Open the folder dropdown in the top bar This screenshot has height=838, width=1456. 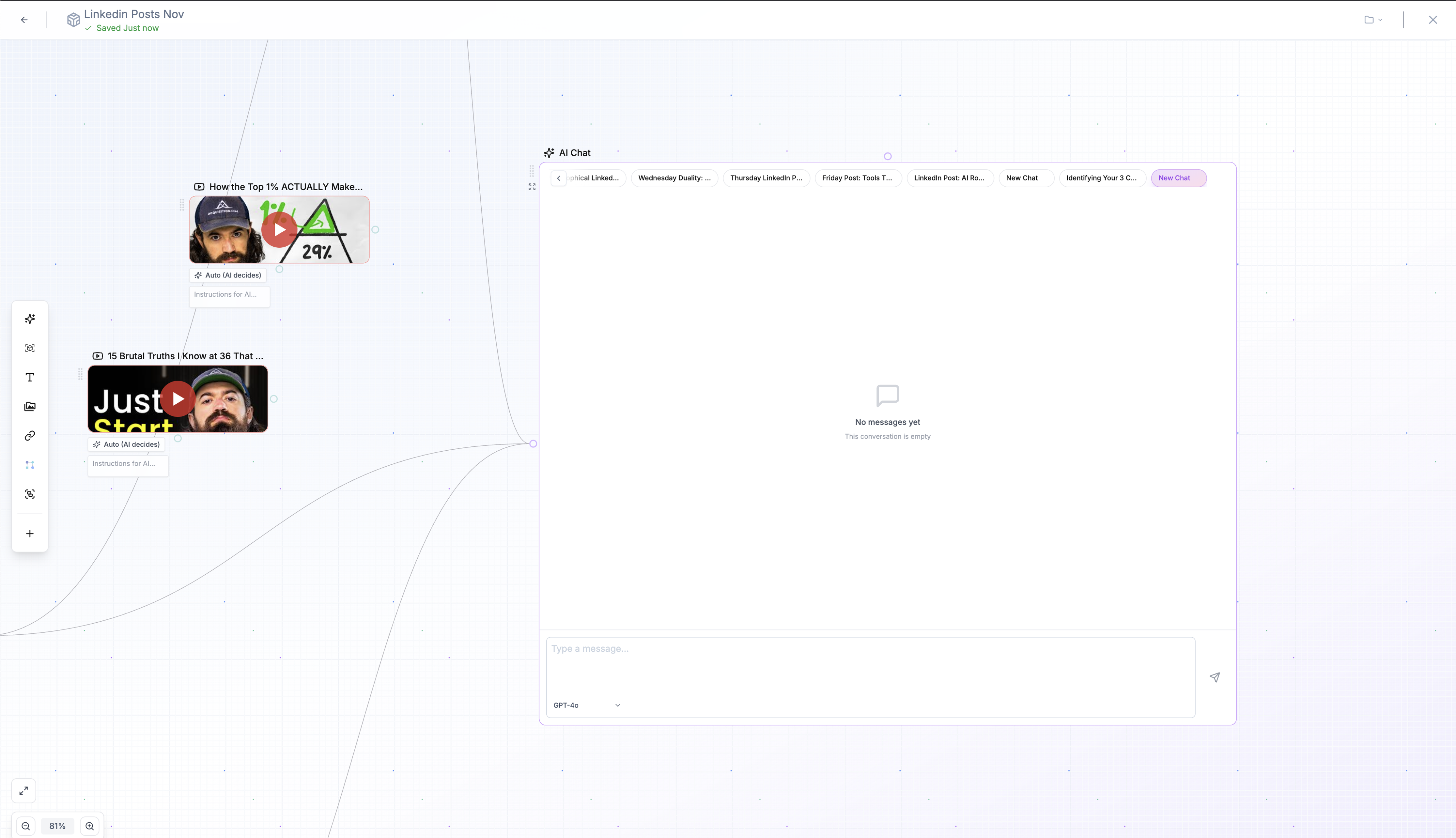(x=1373, y=19)
